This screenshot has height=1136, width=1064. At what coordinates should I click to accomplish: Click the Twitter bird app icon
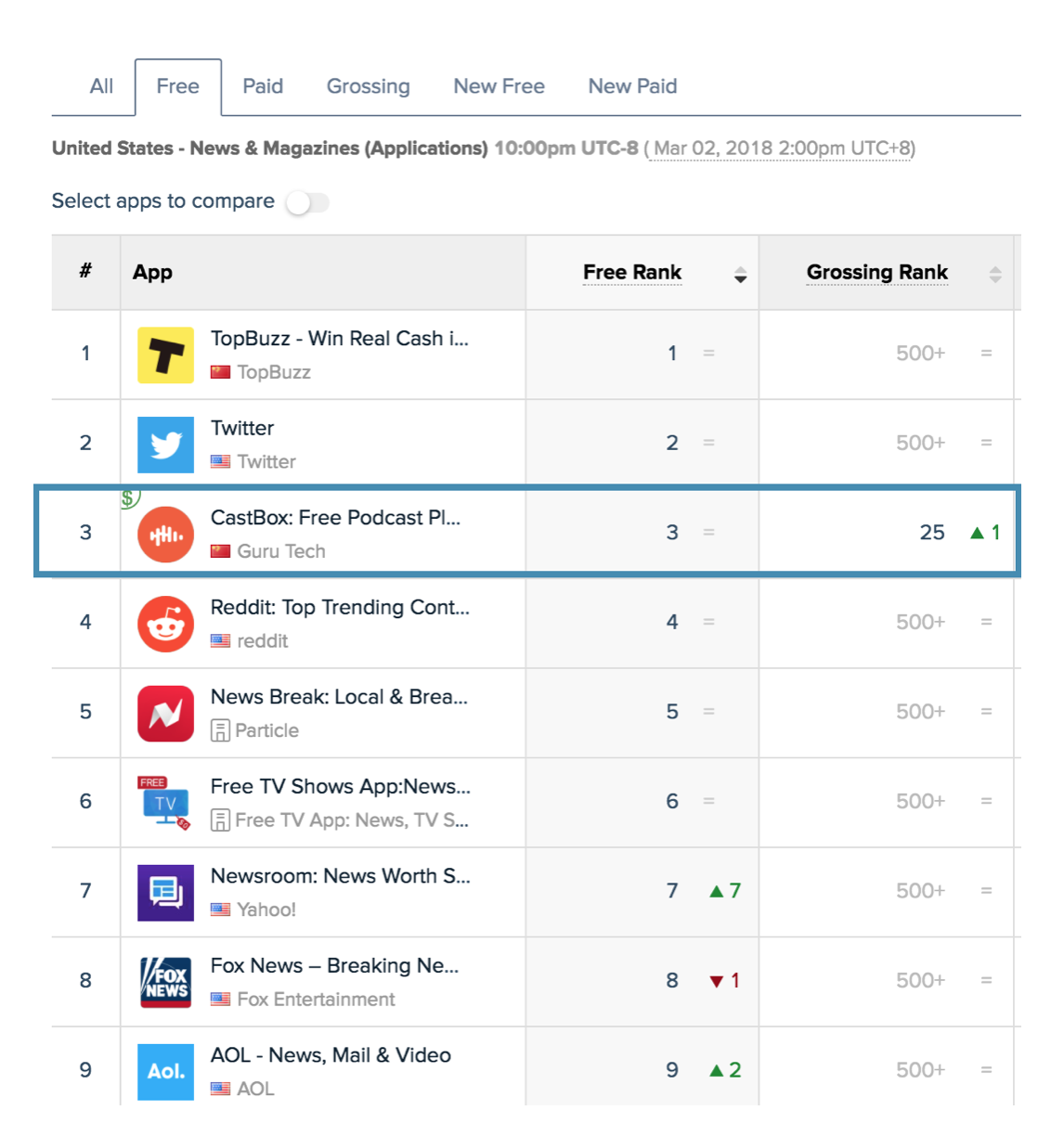tap(165, 445)
